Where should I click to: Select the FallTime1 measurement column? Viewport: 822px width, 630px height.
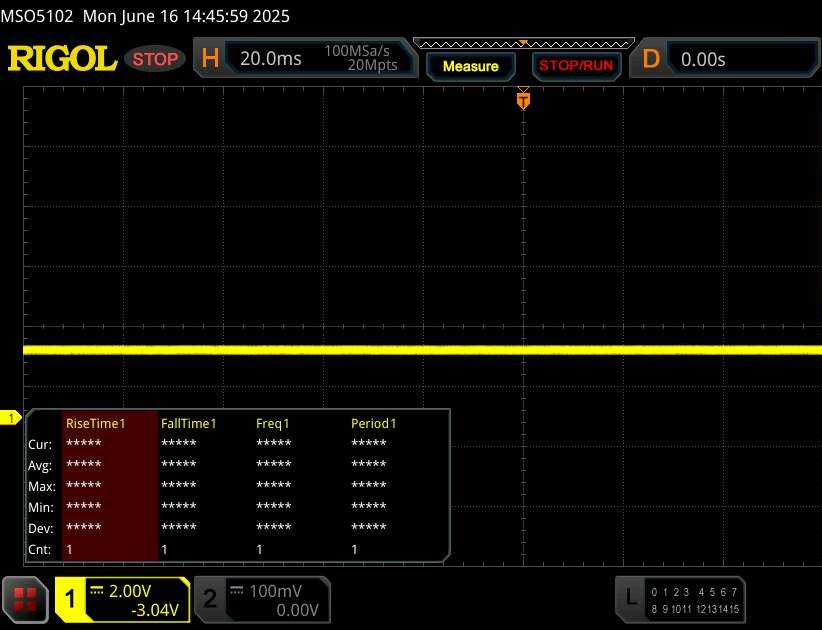point(188,423)
